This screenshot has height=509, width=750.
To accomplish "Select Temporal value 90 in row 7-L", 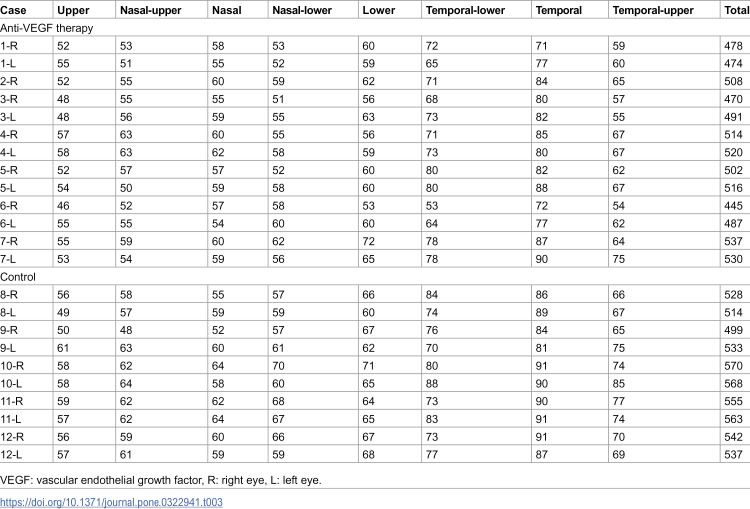I will (x=542, y=259).
